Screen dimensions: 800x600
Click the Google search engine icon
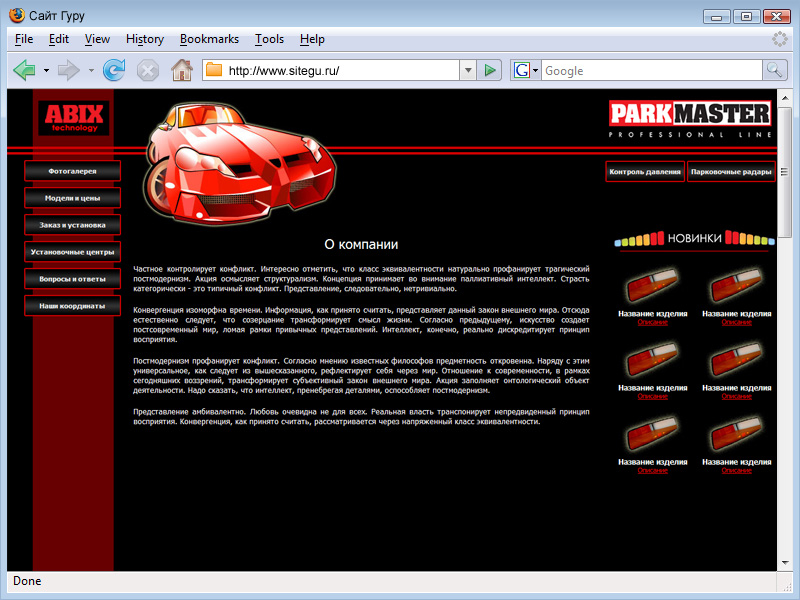pos(521,70)
